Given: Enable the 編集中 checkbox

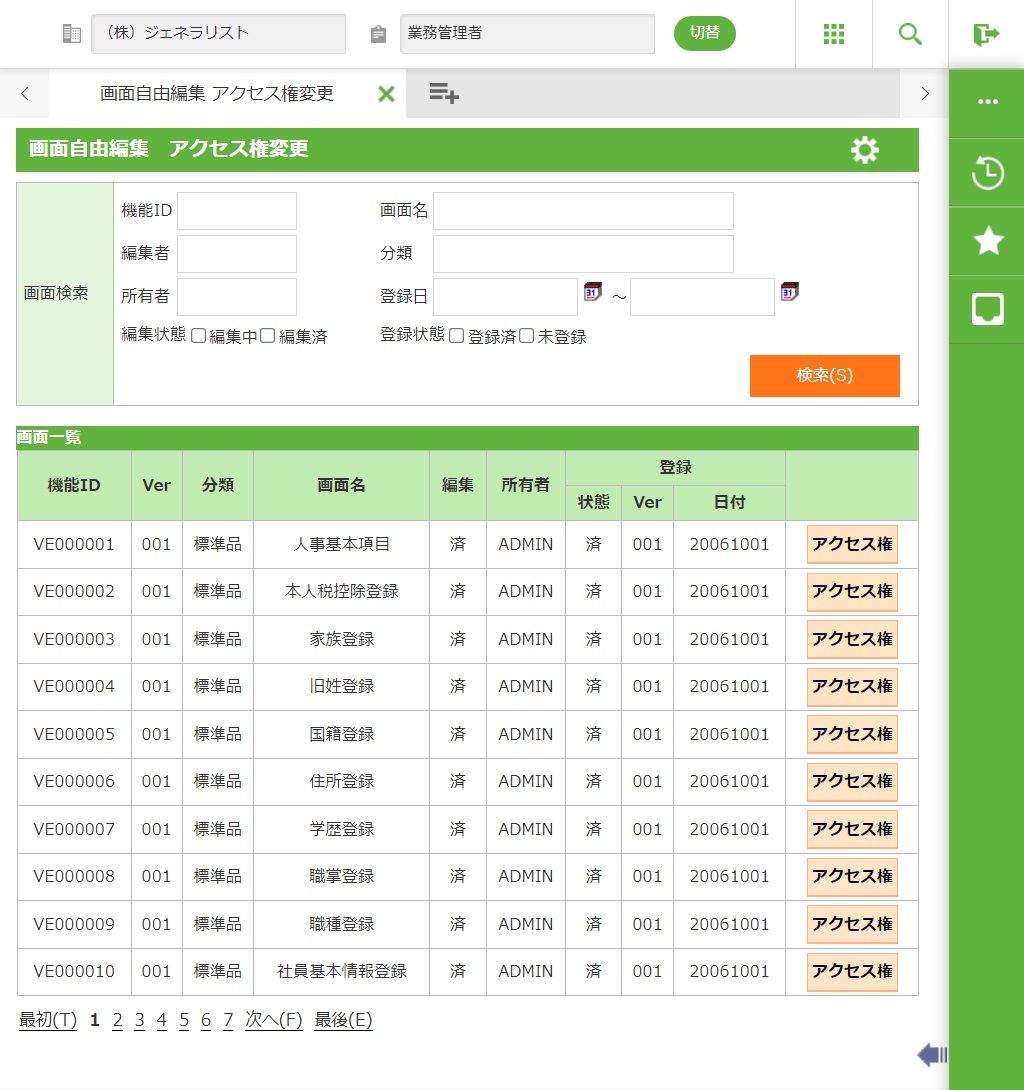Looking at the screenshot, I should point(199,336).
